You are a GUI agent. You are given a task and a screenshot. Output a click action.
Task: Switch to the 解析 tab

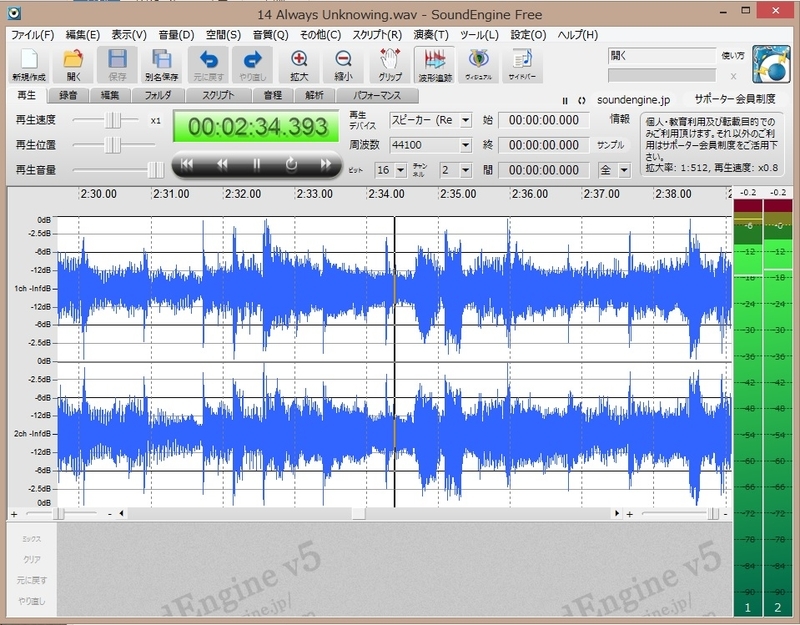tap(315, 95)
